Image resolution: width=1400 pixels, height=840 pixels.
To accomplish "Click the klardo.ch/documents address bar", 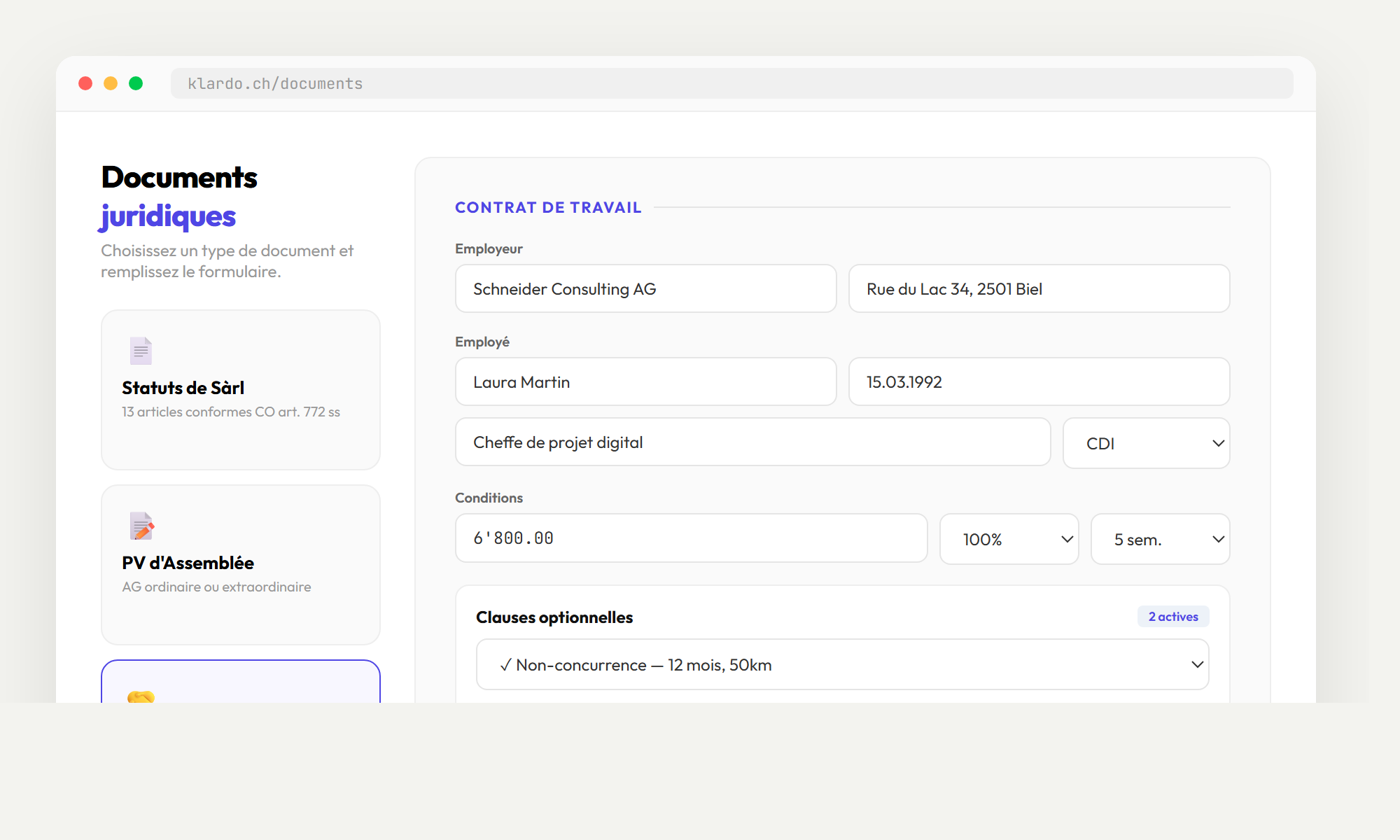I will pyautogui.click(x=731, y=83).
